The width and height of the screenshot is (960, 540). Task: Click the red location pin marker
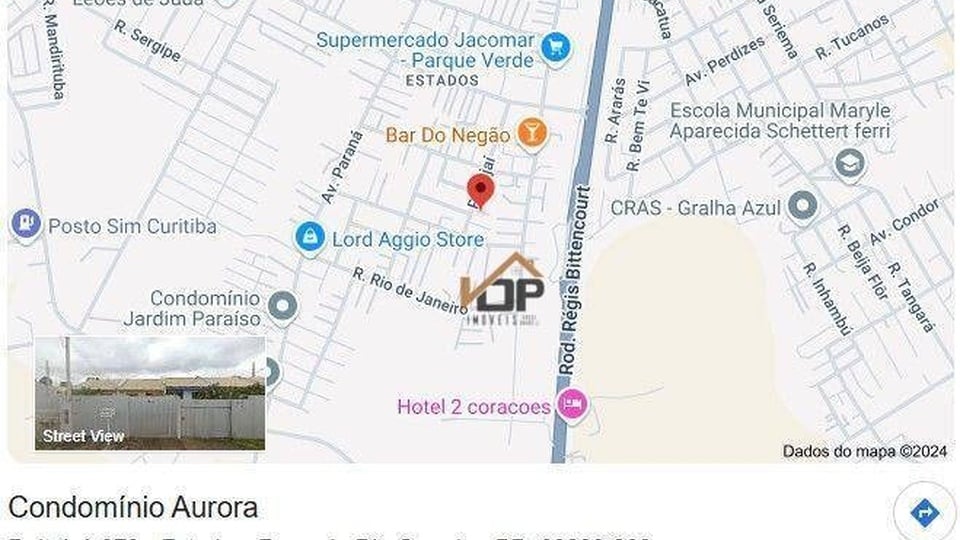481,190
